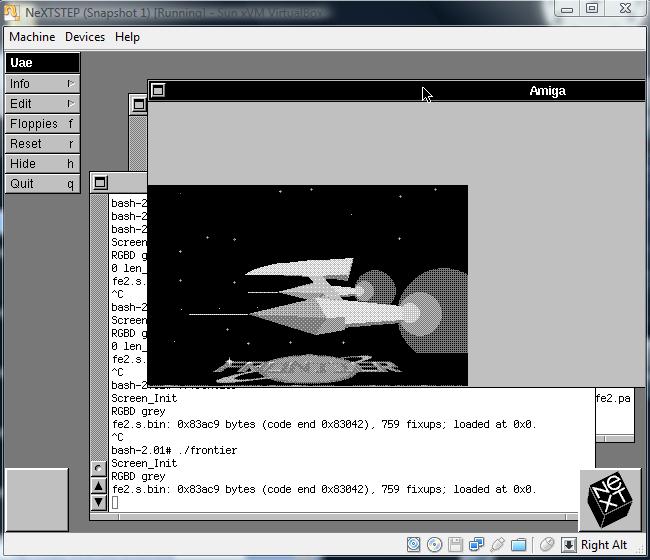Maximize the VirtualBox window

click(592, 8)
